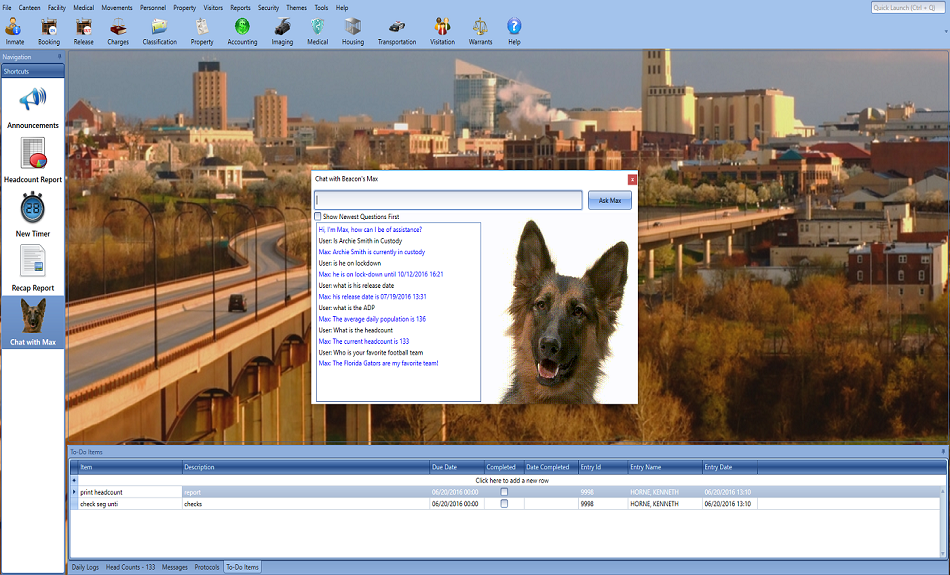Click the Max chat question input field
This screenshot has width=950, height=575.
[x=448, y=200]
